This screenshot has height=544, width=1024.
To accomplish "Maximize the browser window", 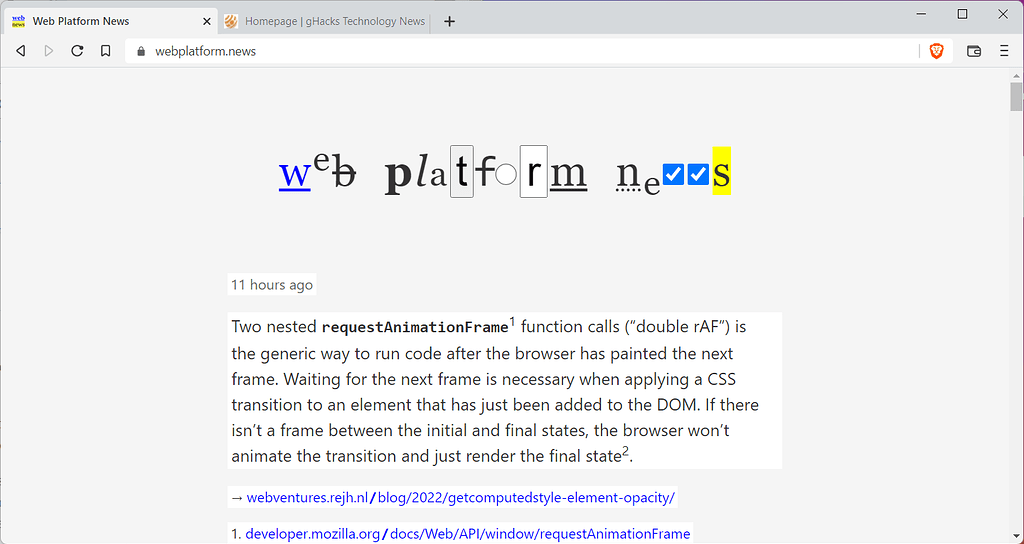I will click(x=962, y=14).
